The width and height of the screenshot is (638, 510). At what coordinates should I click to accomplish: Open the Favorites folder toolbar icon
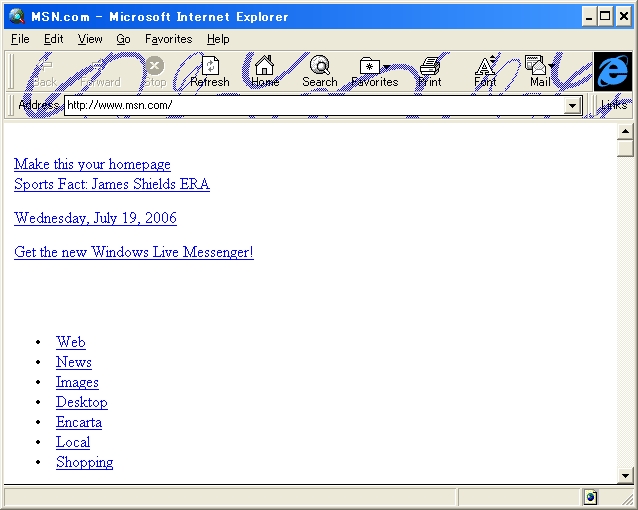pos(369,66)
